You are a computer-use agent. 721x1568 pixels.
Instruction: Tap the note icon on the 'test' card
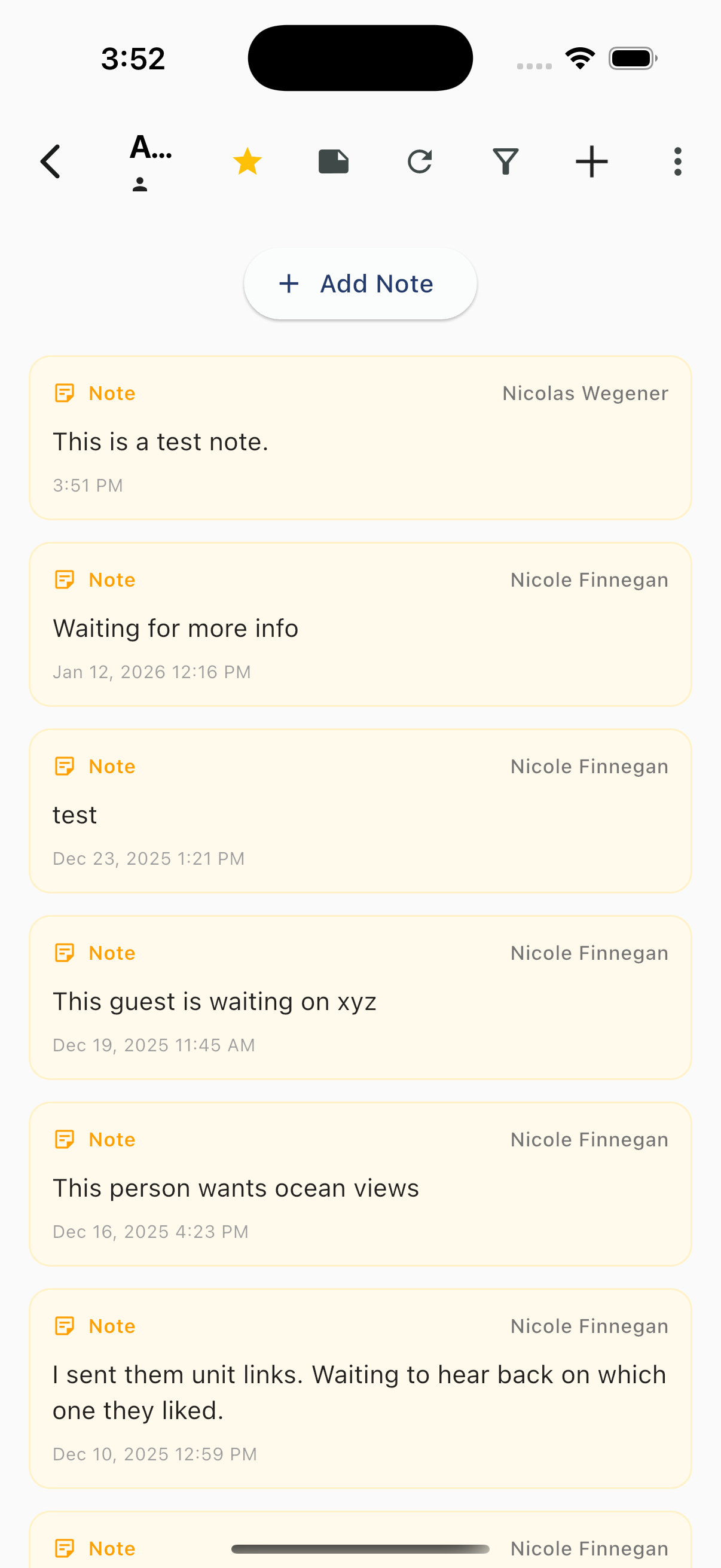click(x=65, y=766)
